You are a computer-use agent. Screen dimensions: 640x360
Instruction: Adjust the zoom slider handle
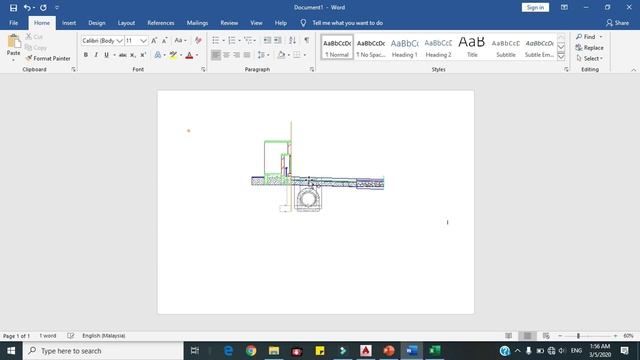click(578, 336)
